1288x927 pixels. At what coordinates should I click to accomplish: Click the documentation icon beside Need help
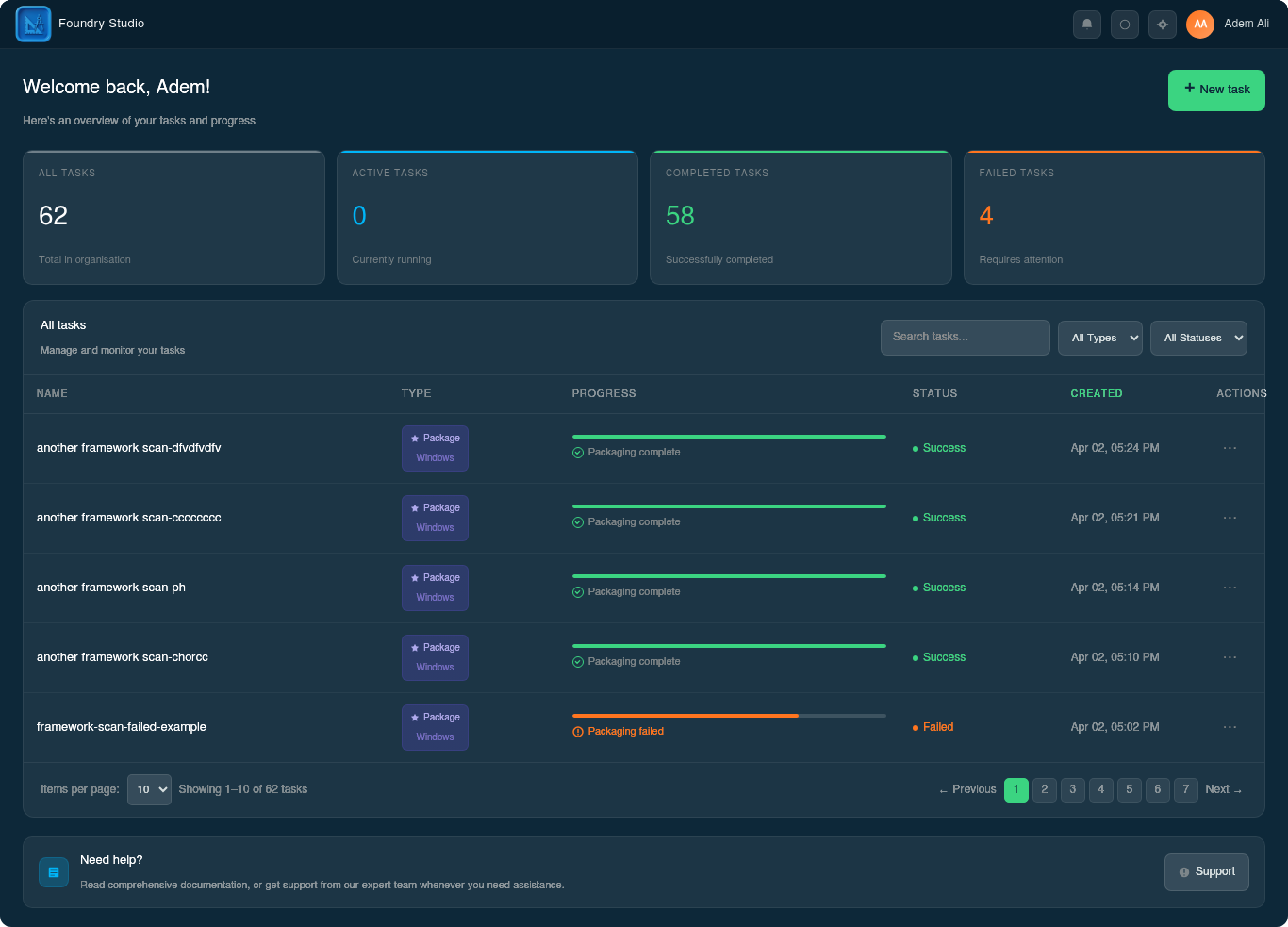click(x=54, y=872)
